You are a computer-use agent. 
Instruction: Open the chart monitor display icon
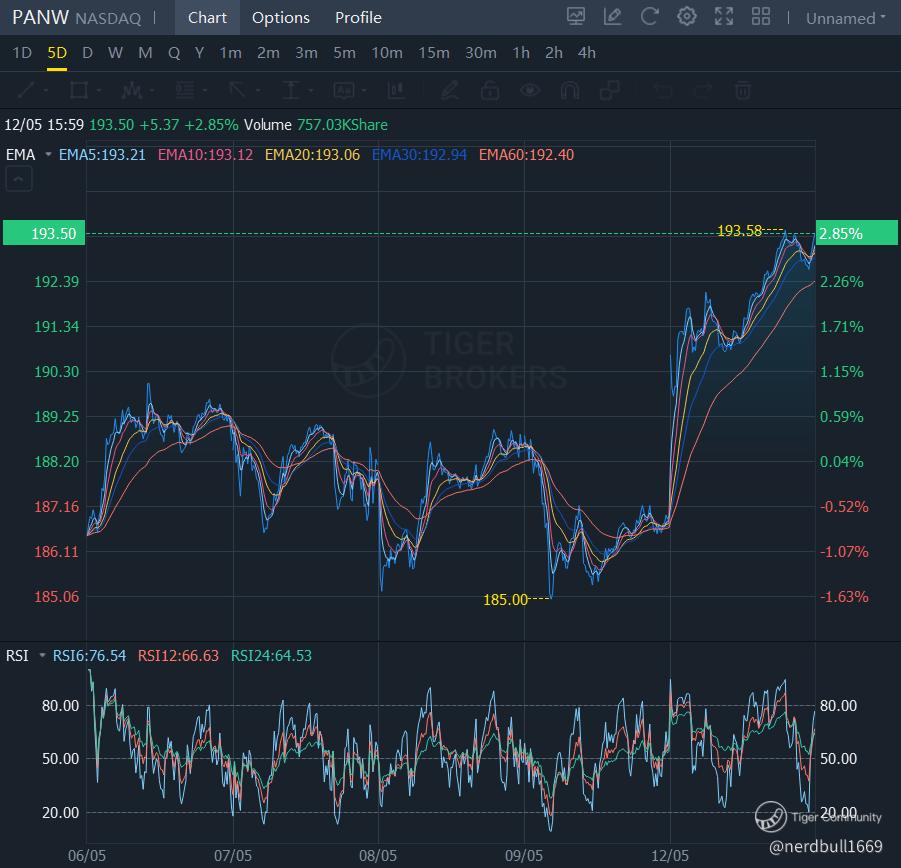point(576,17)
